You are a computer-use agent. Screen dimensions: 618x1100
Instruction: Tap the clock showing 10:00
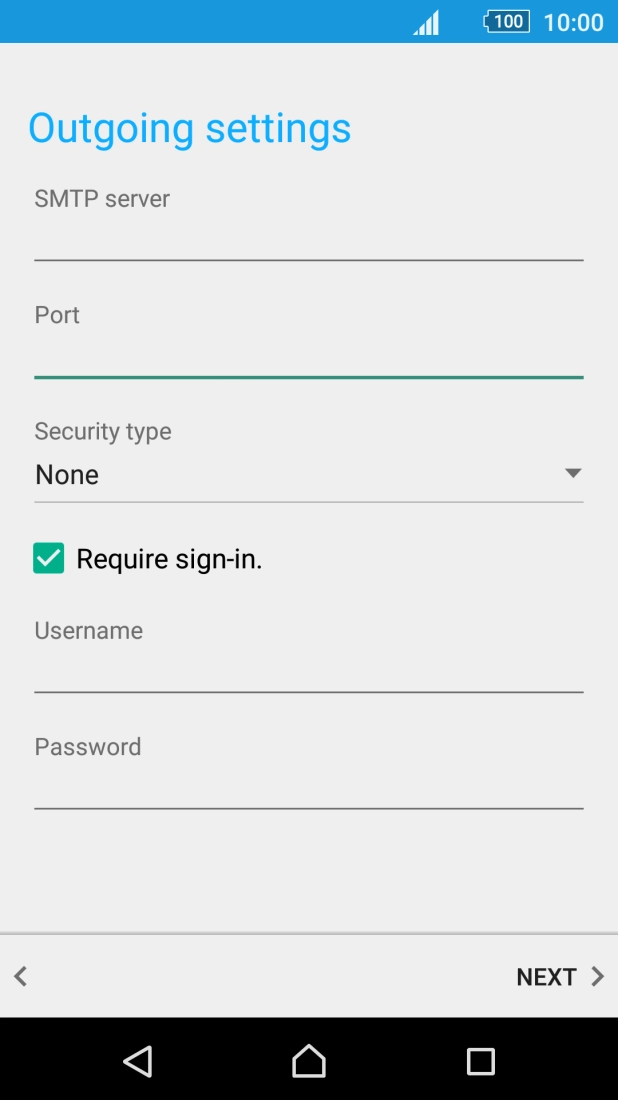point(572,21)
